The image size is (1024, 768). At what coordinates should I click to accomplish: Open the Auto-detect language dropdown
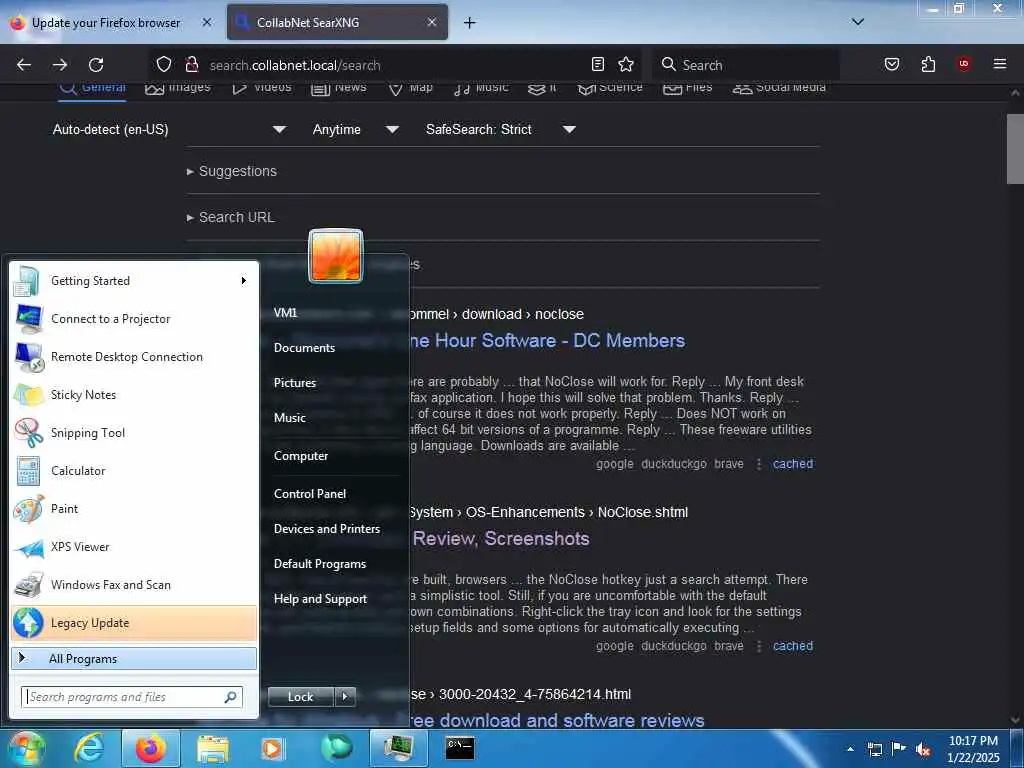point(169,129)
